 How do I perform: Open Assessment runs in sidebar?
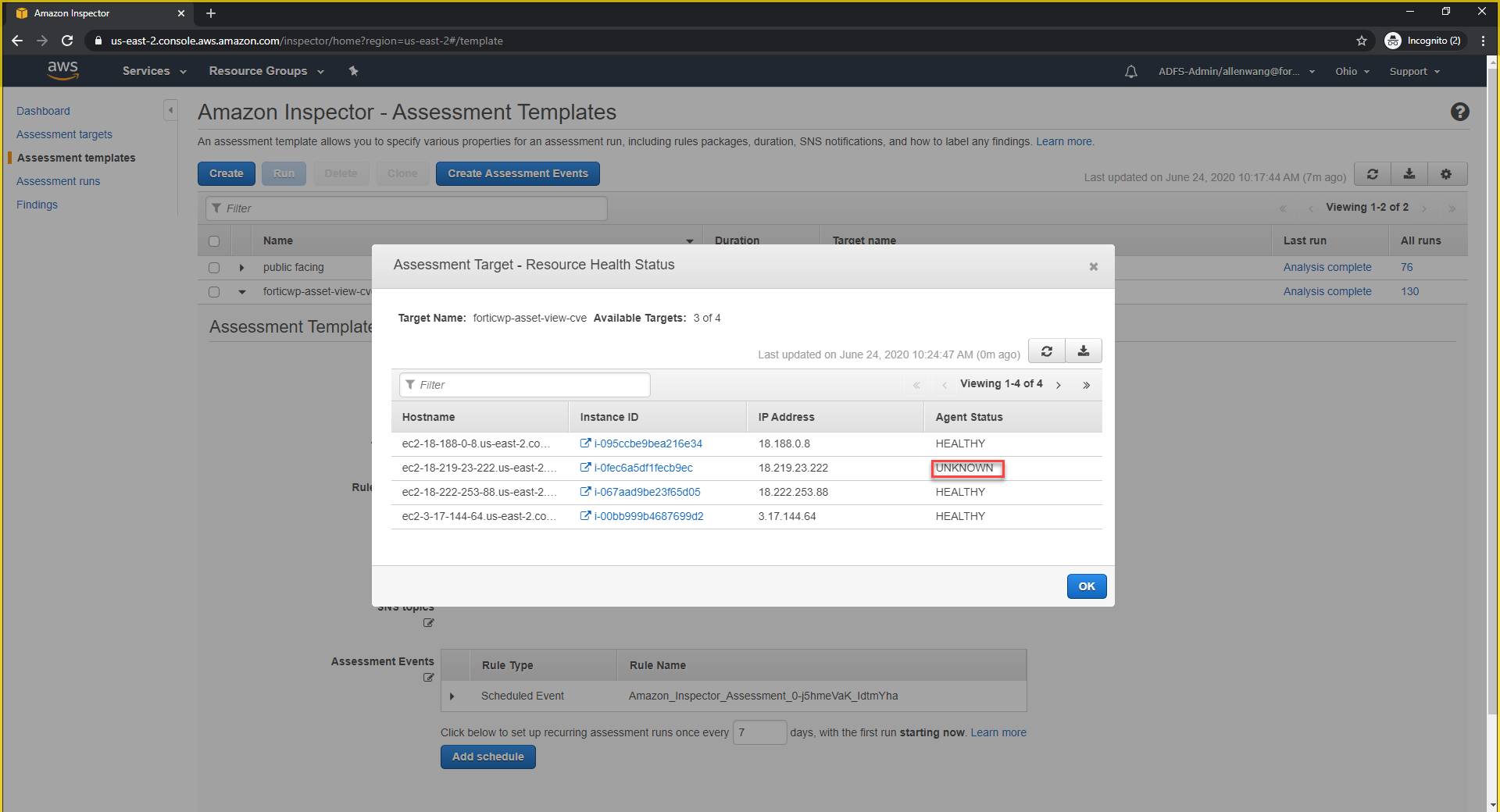(58, 181)
